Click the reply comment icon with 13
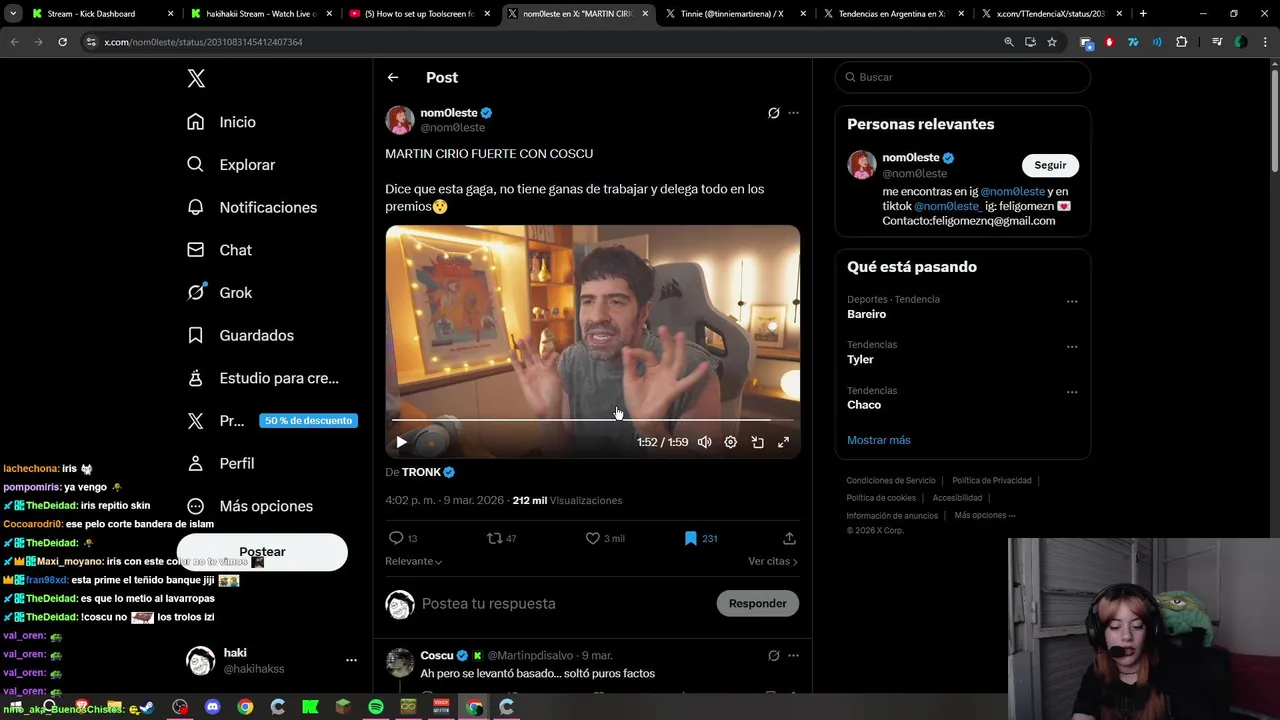The height and width of the screenshot is (720, 1280). point(403,538)
